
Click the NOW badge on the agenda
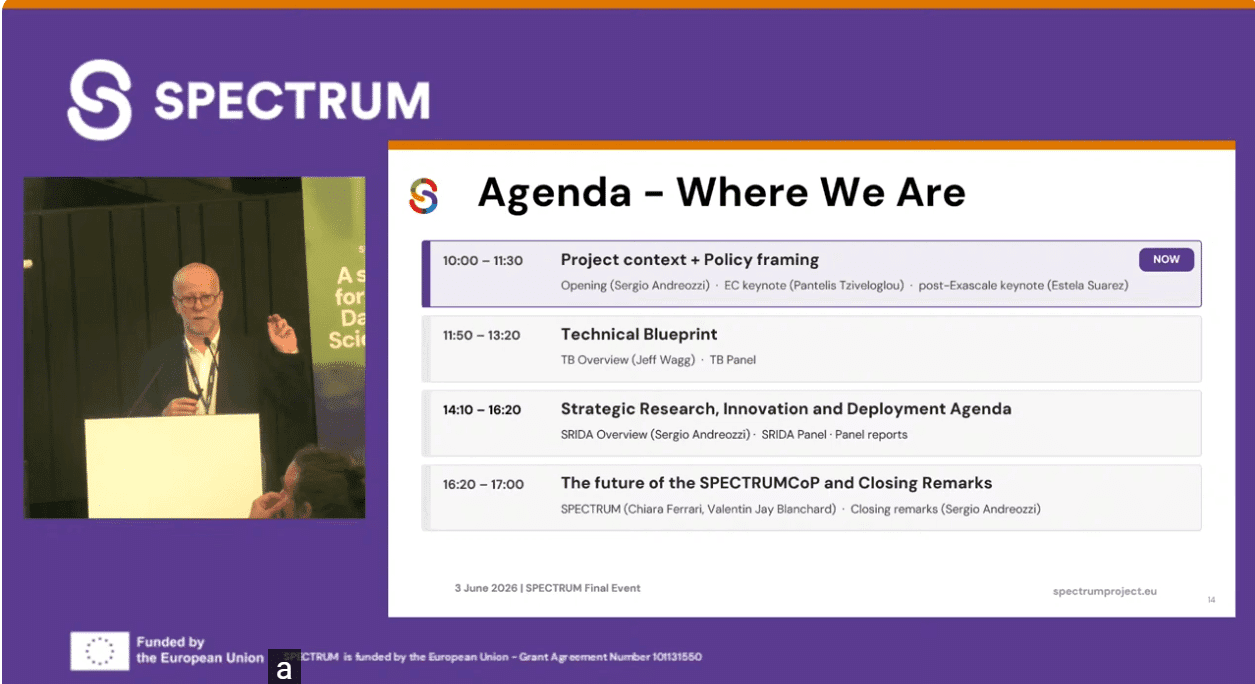(1166, 259)
